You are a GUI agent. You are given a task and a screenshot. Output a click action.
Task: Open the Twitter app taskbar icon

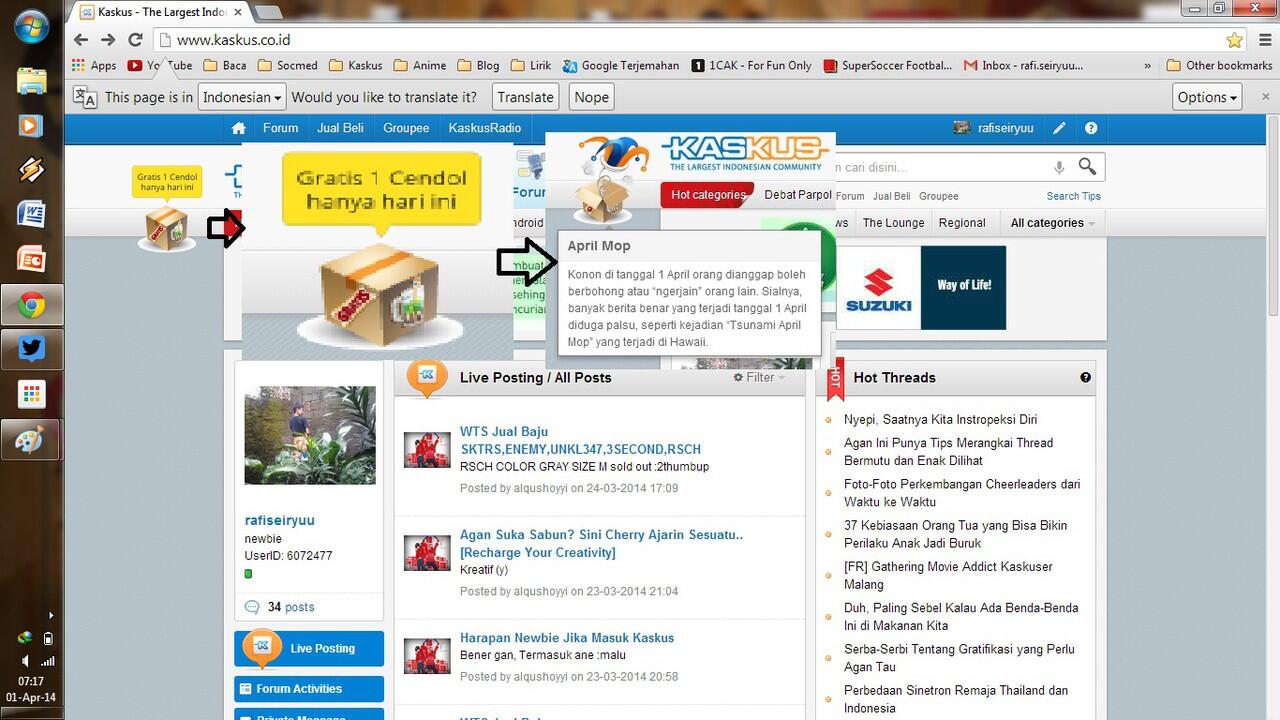tap(32, 349)
